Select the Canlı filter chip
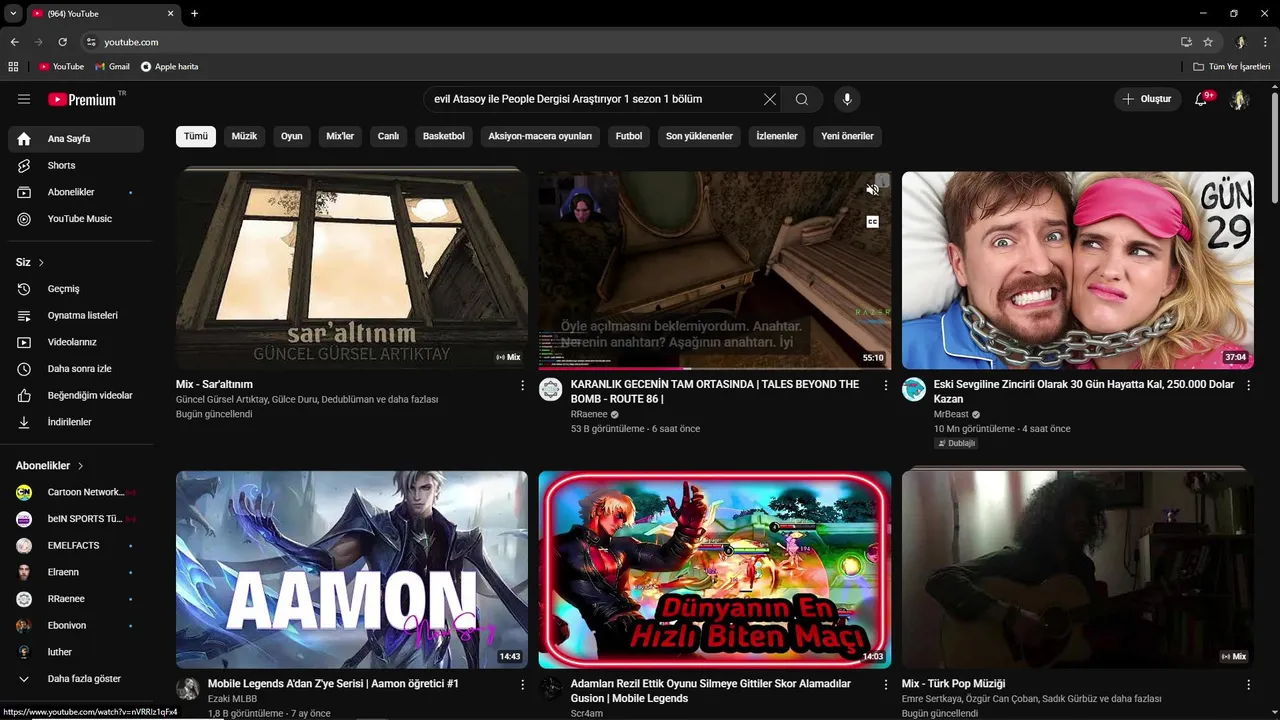The width and height of the screenshot is (1280, 720). tap(388, 136)
